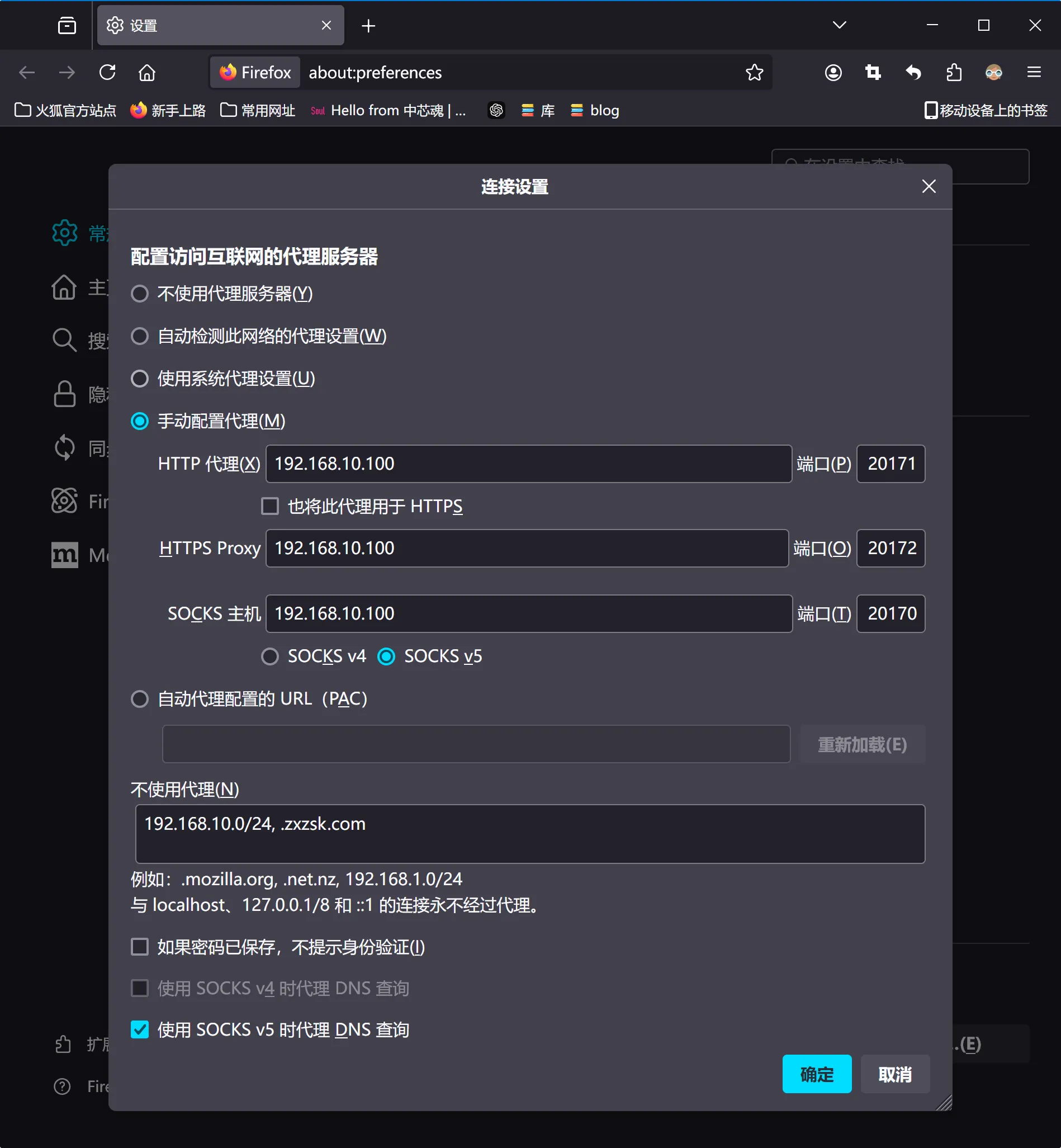Expand the list all tabs chevron
1061x1148 pixels.
839,25
